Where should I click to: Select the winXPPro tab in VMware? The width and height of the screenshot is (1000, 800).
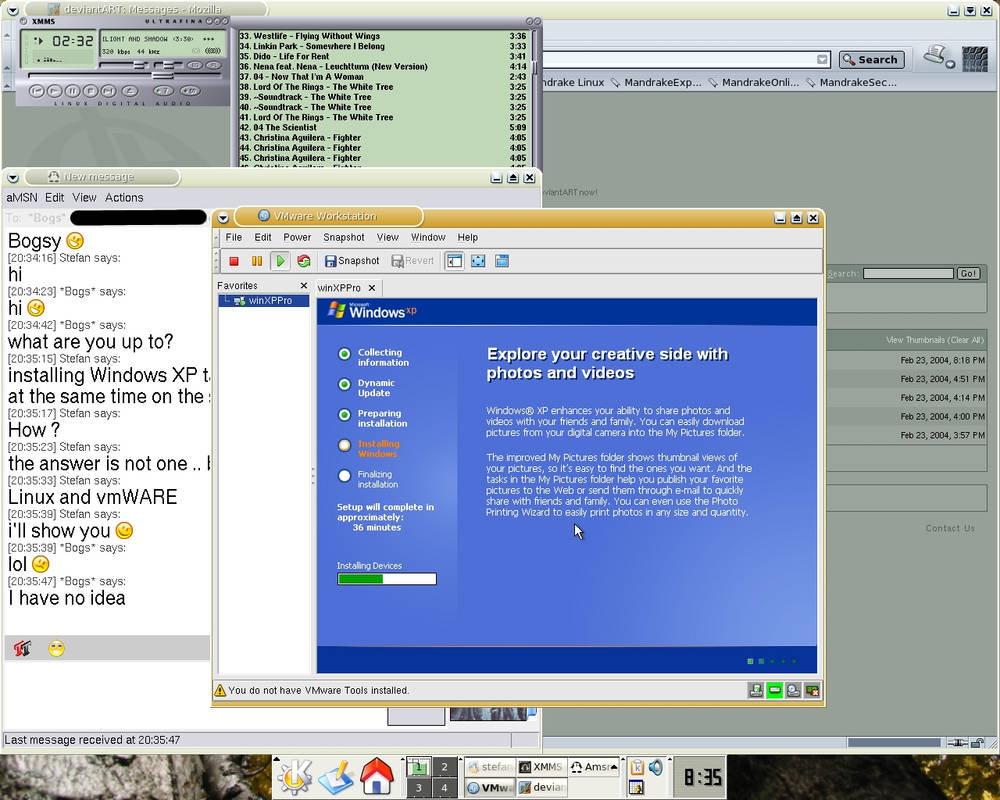click(x=339, y=288)
